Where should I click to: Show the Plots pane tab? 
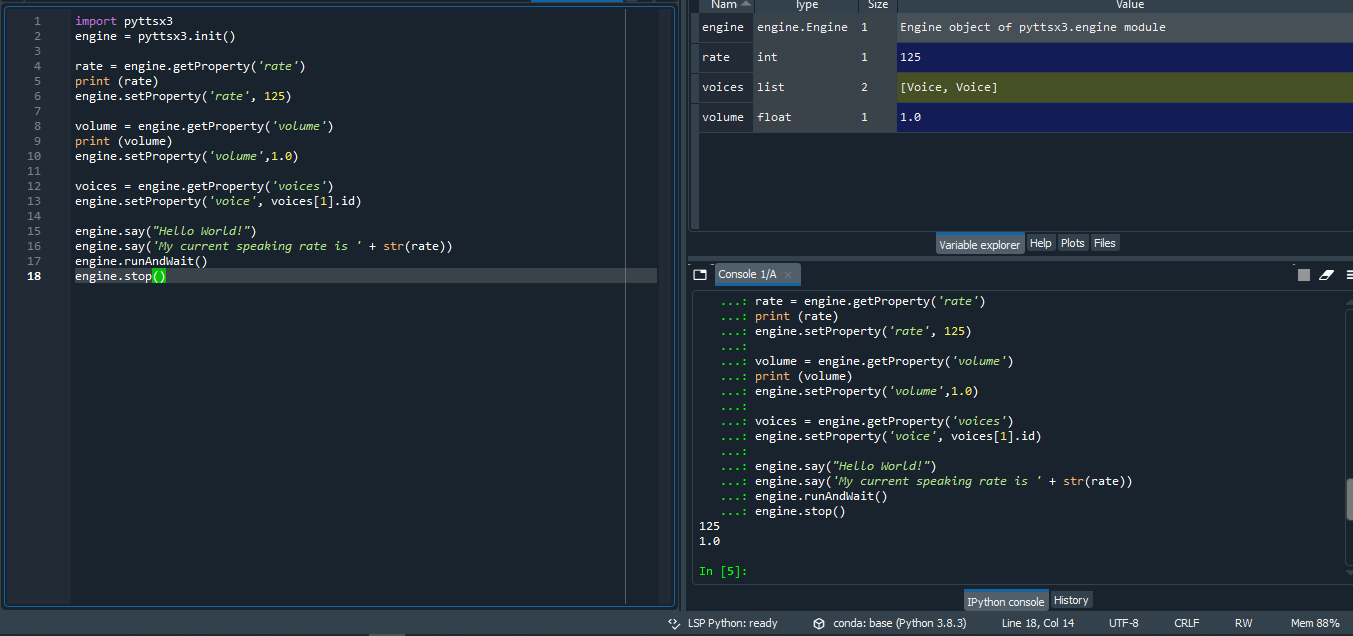pyautogui.click(x=1073, y=243)
